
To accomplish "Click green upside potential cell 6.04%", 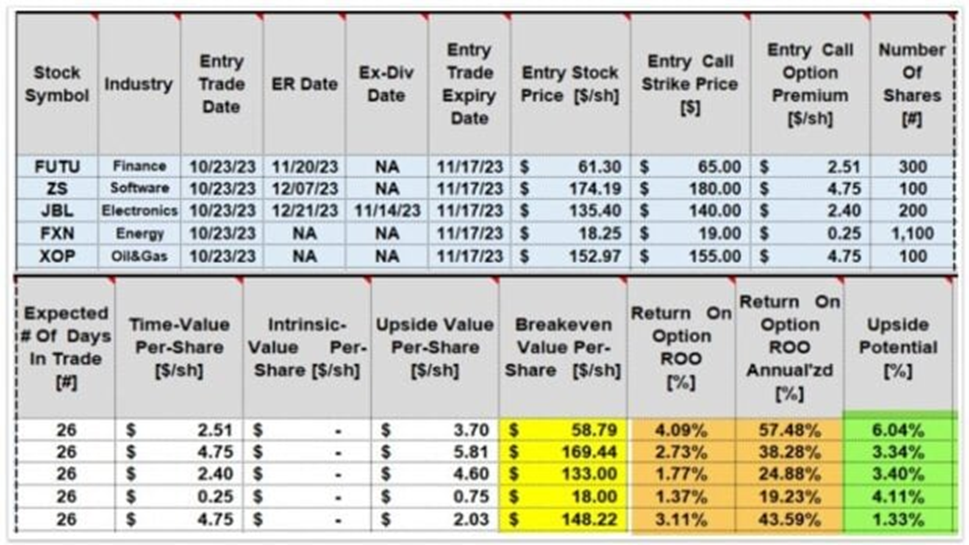I will click(898, 430).
